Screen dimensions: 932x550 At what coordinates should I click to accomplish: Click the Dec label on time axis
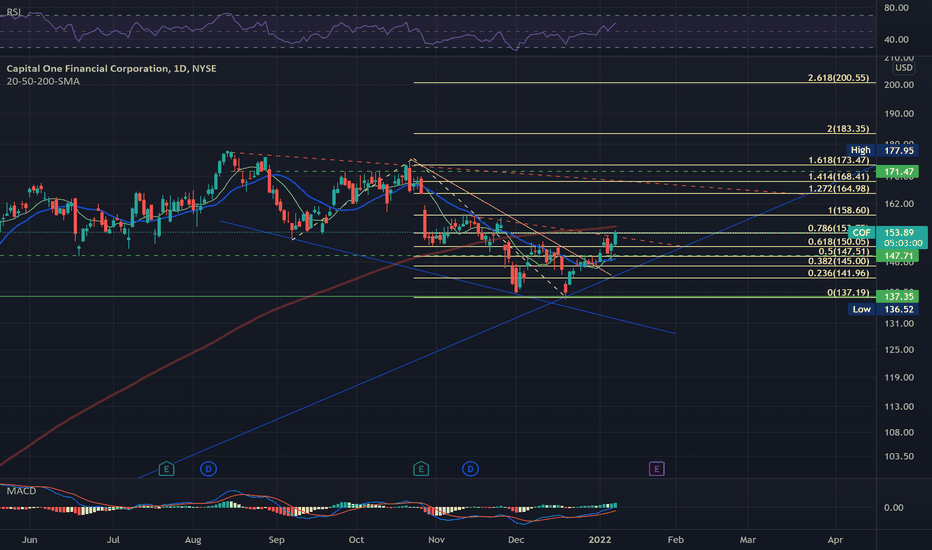(516, 540)
